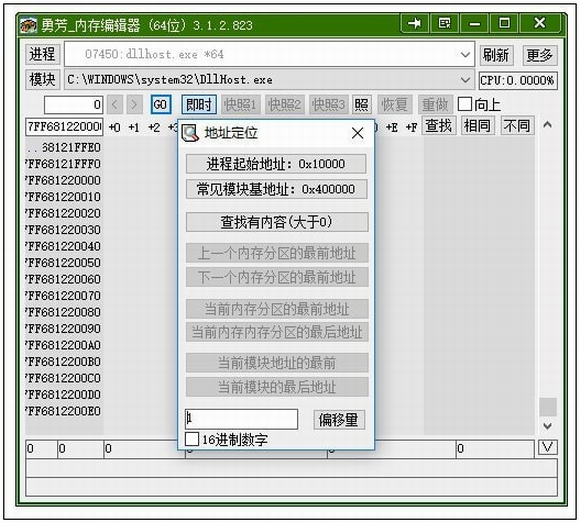Click the next address arrow button
This screenshot has width=580, height=523.
click(134, 105)
